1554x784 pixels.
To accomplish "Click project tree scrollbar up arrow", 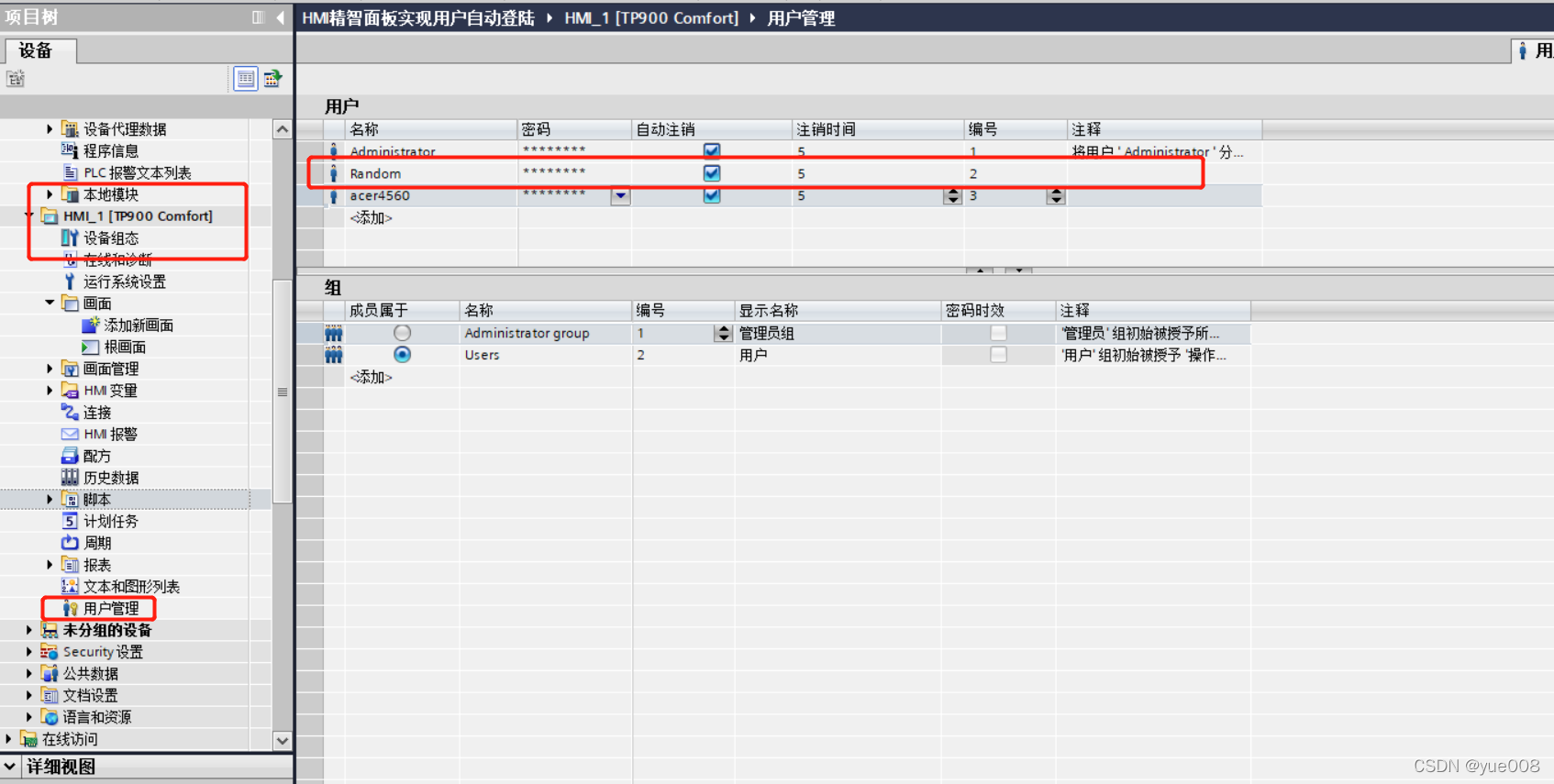I will click(x=283, y=129).
